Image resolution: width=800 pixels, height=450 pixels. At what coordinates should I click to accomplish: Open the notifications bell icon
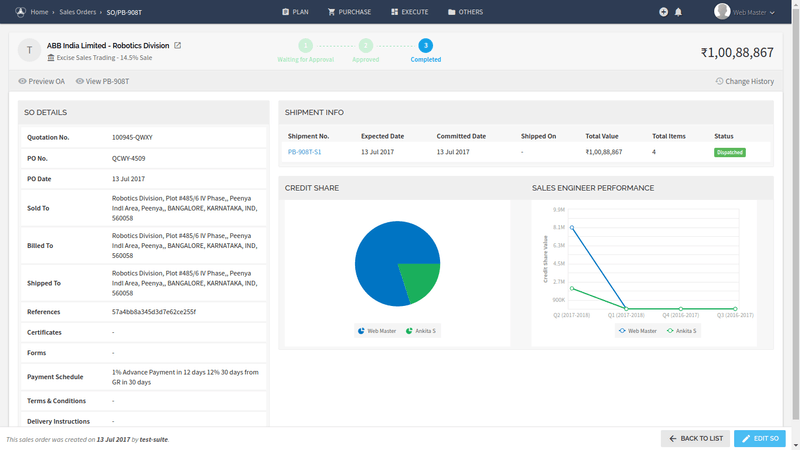click(x=678, y=12)
